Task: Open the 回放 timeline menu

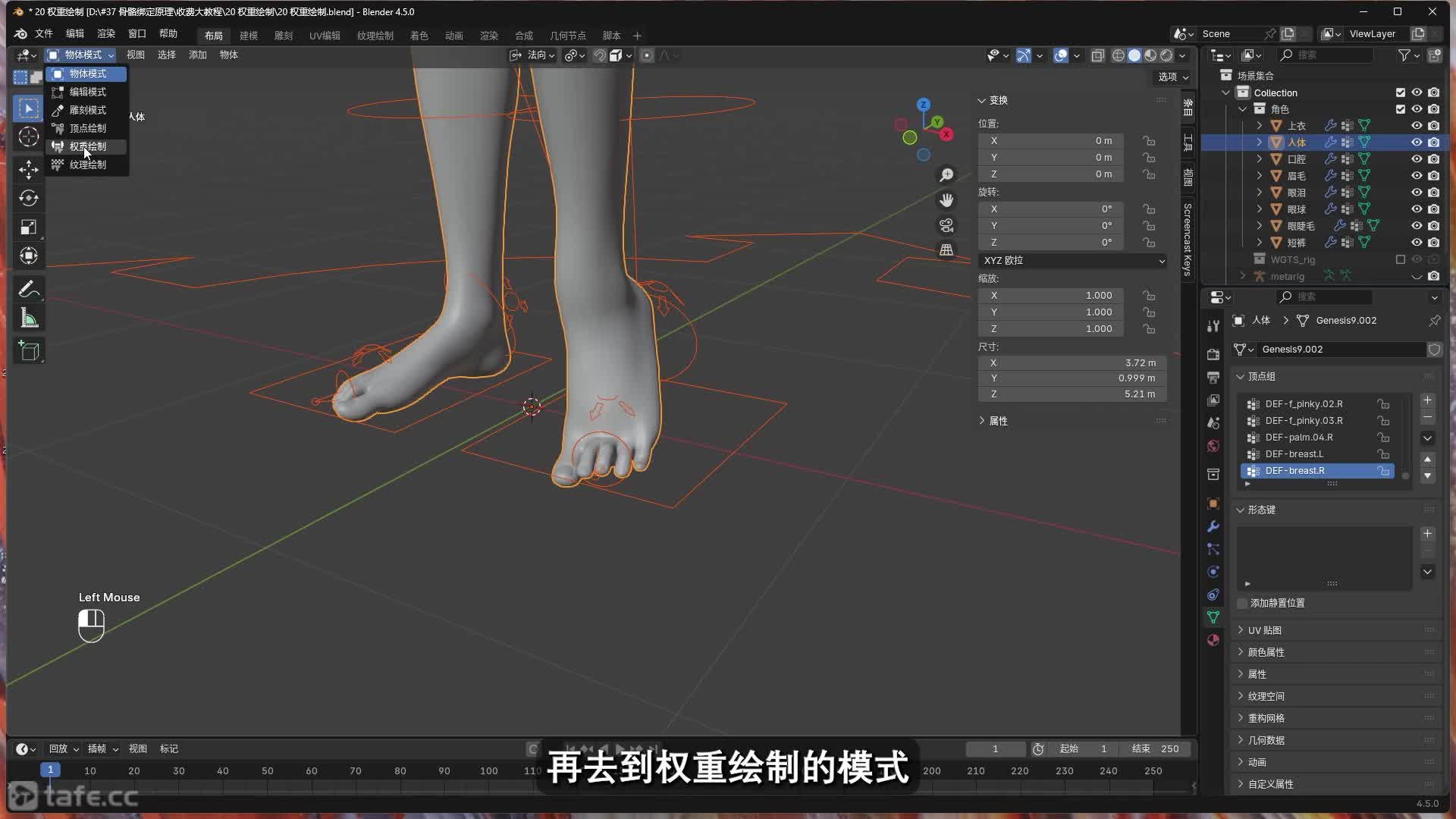Action: pyautogui.click(x=64, y=749)
